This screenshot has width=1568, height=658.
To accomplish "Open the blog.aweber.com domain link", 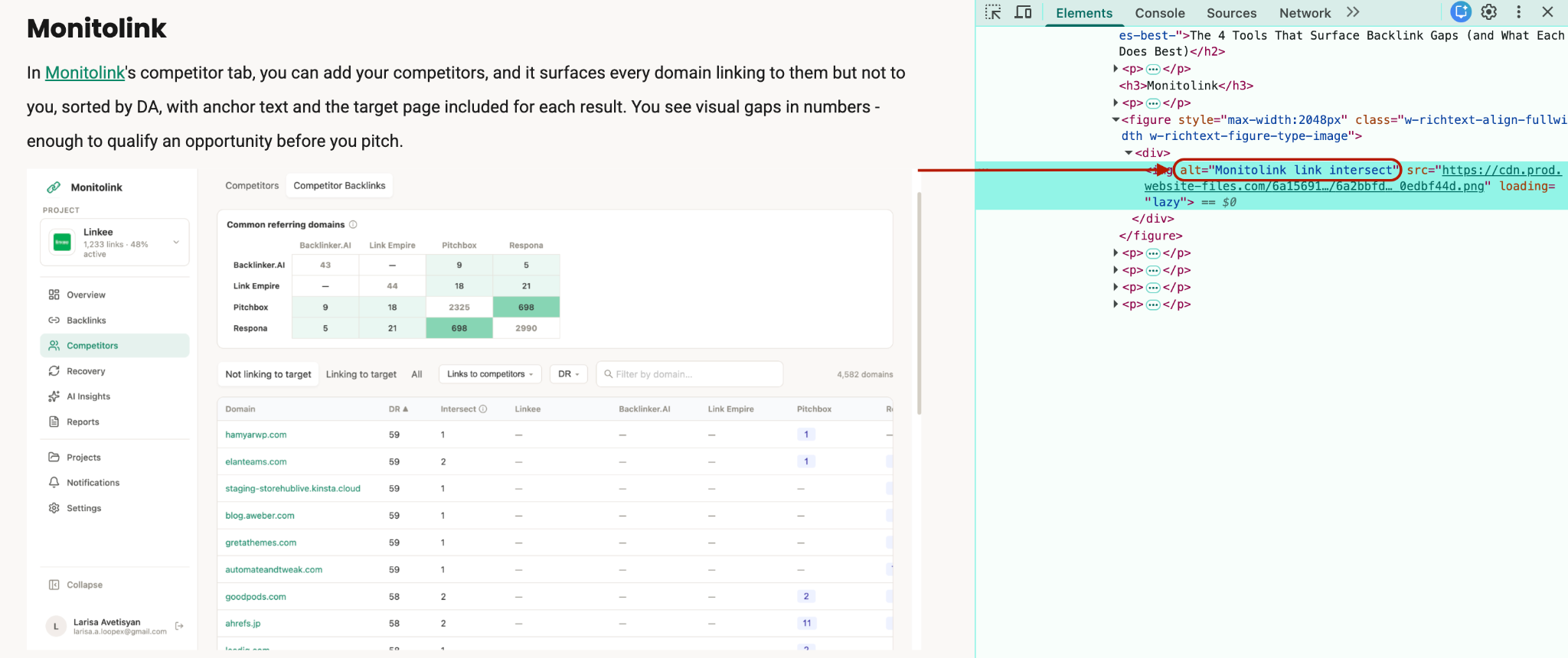I will [260, 516].
